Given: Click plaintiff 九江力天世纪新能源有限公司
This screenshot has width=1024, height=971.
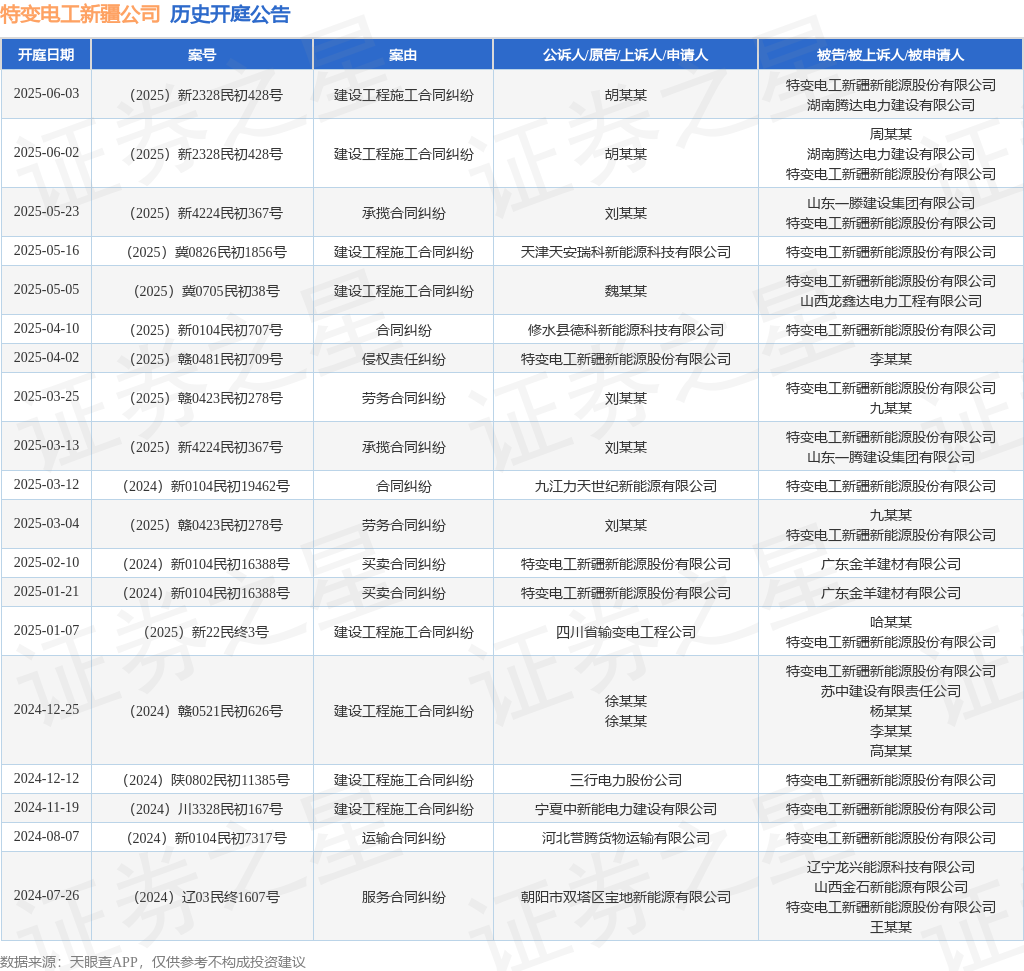Looking at the screenshot, I should coord(626,486).
